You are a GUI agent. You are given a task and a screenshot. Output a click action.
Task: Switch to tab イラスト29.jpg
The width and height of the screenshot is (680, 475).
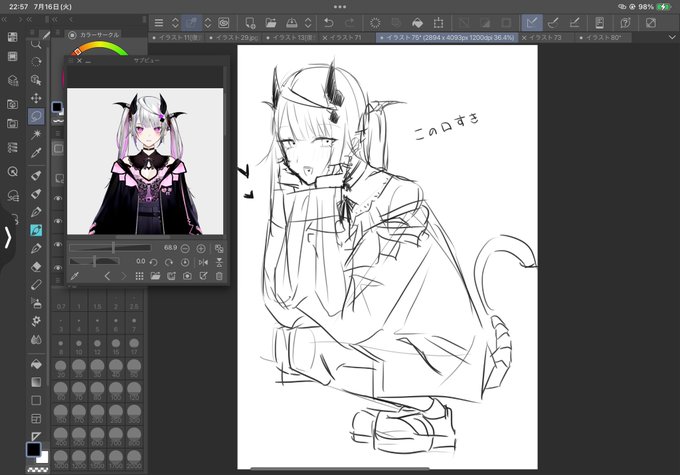233,38
